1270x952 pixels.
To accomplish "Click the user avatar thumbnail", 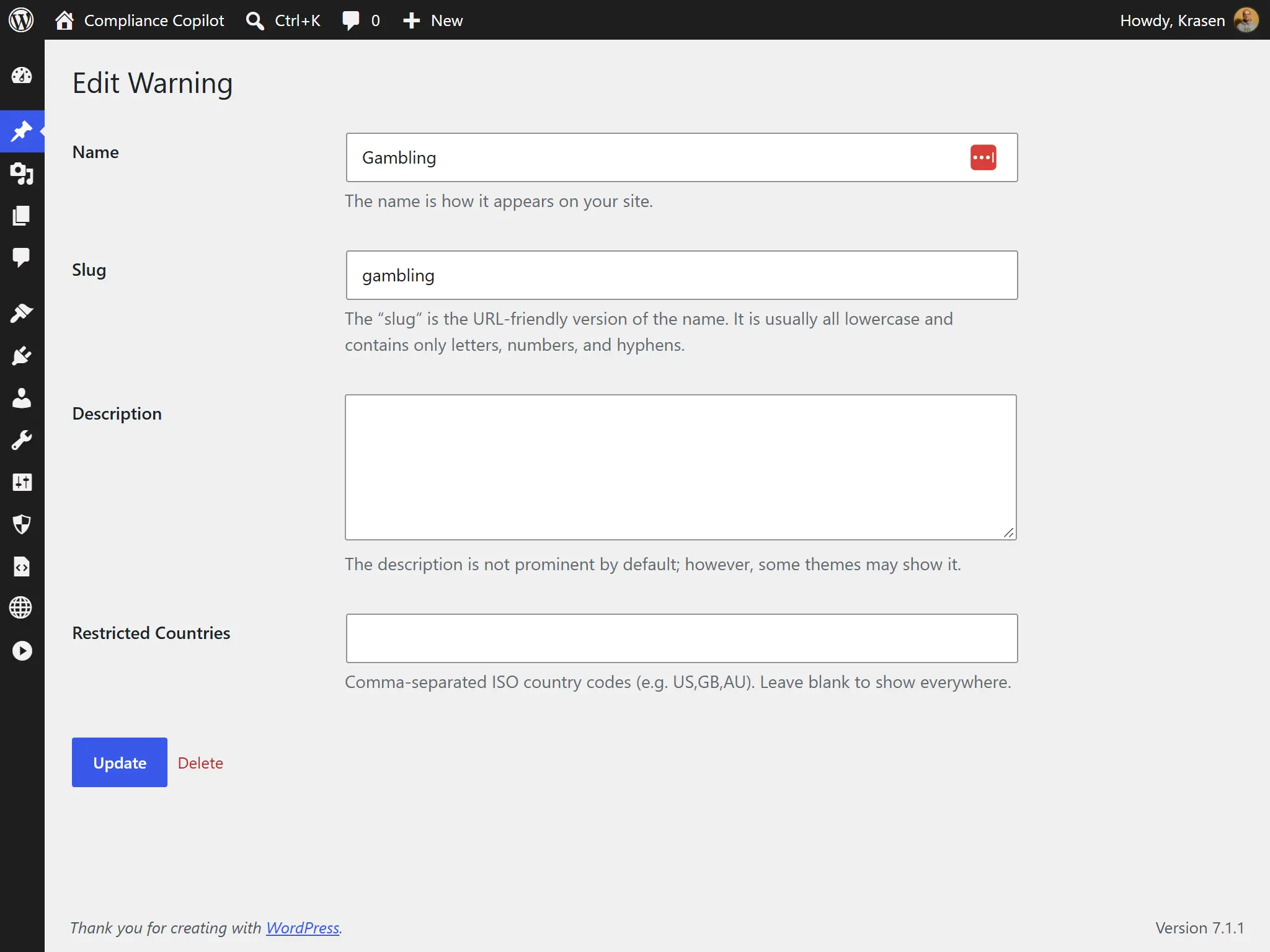I will 1246,20.
